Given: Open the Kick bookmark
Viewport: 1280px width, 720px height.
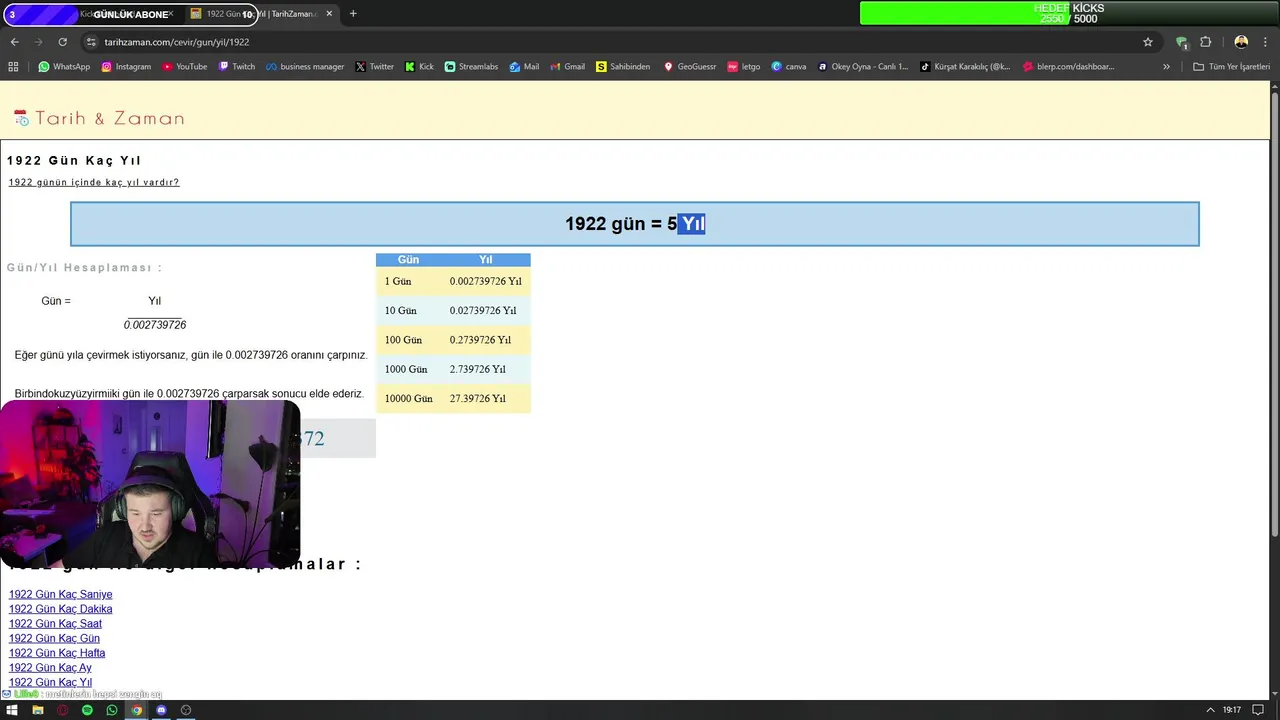Looking at the screenshot, I should 419,67.
